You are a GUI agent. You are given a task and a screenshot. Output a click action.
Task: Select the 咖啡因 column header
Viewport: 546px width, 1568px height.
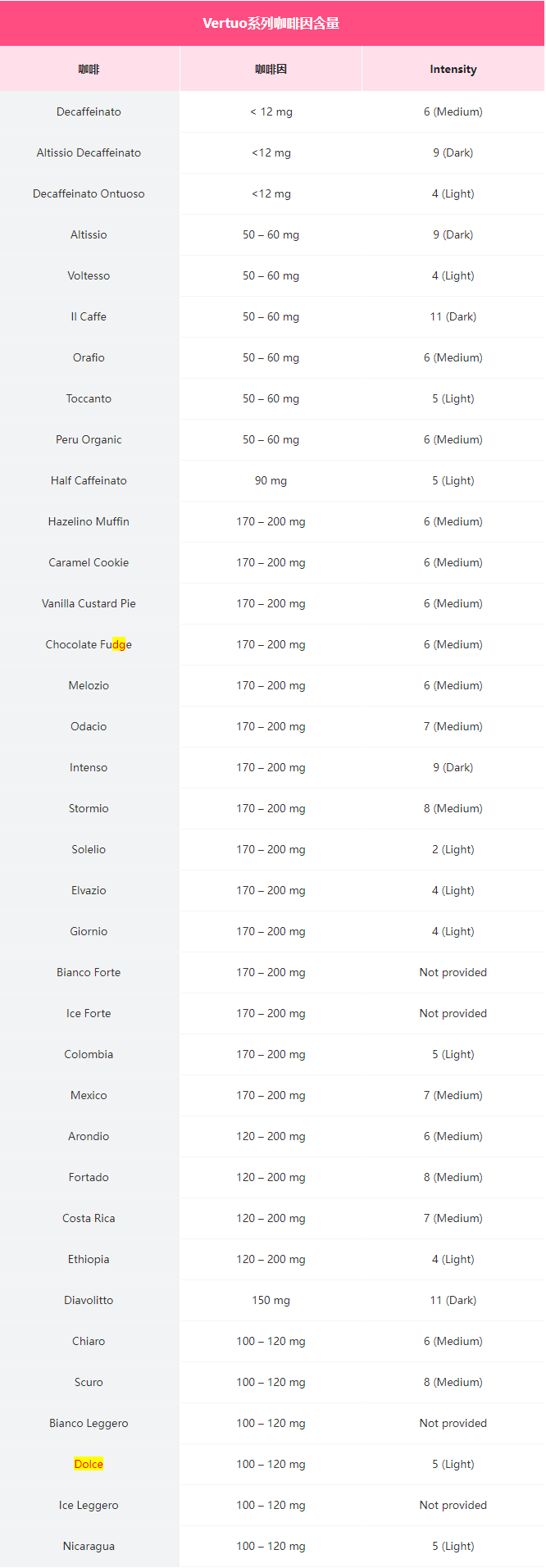click(271, 69)
